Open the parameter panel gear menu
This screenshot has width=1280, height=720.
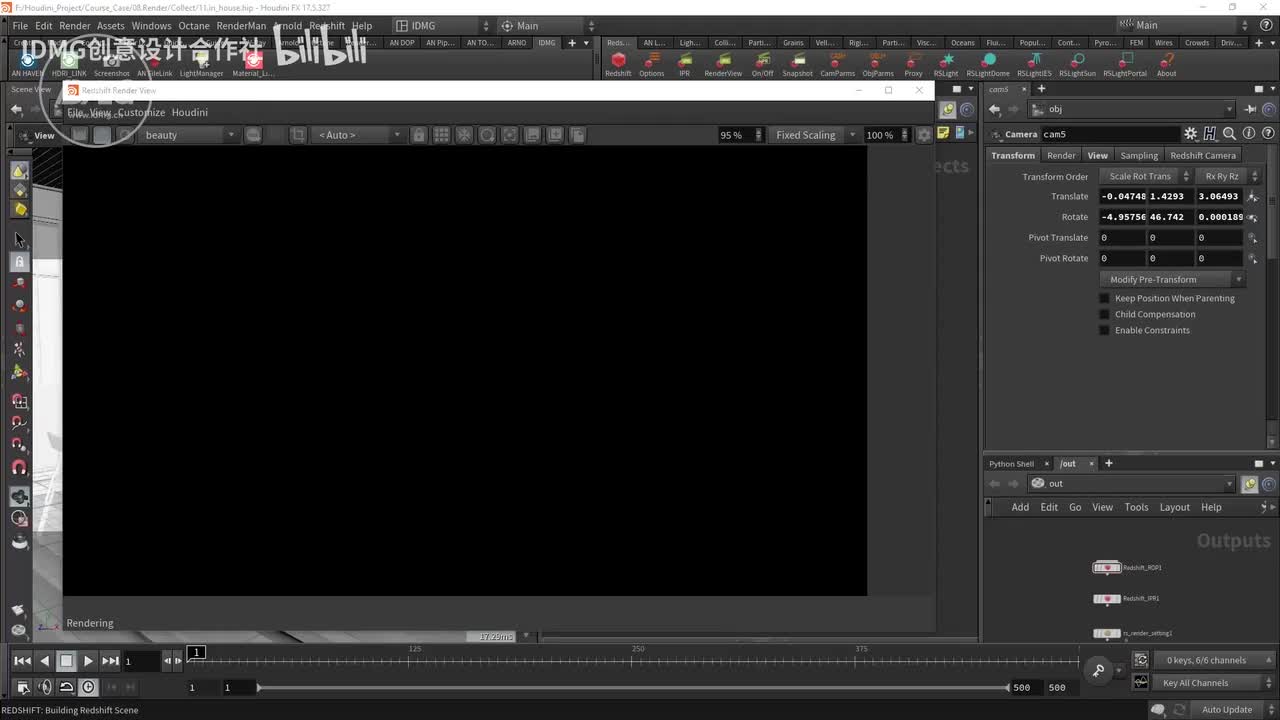(1190, 134)
